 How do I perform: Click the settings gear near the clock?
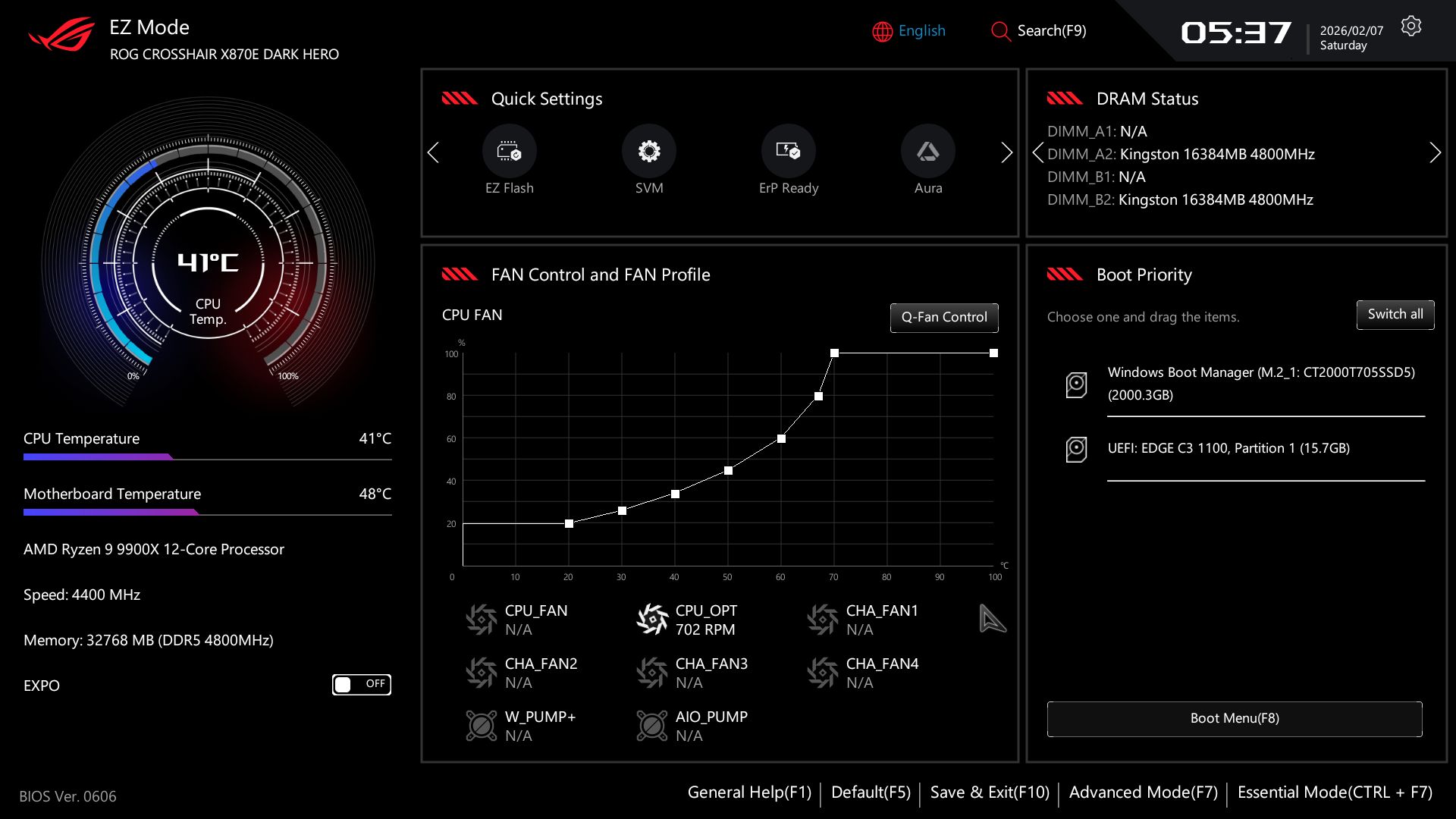1410,27
